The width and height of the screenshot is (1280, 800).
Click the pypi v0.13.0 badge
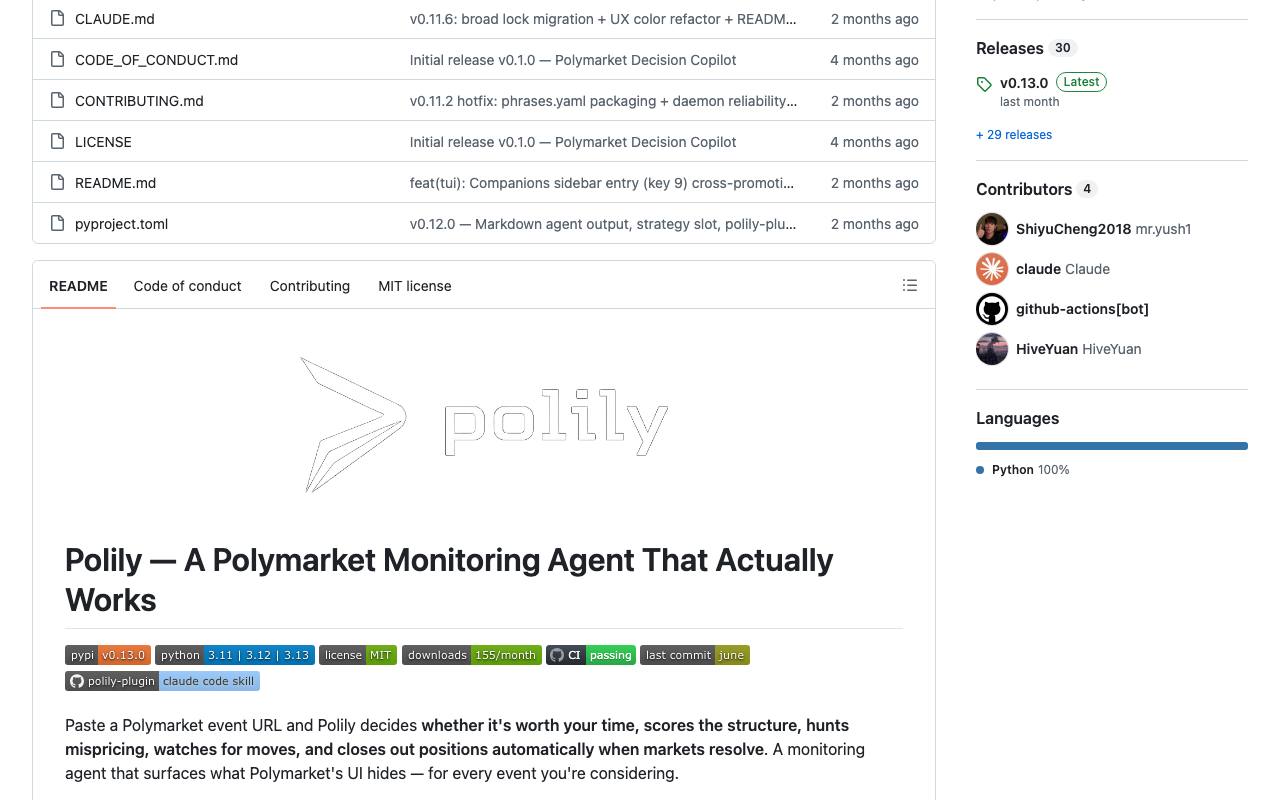[108, 655]
